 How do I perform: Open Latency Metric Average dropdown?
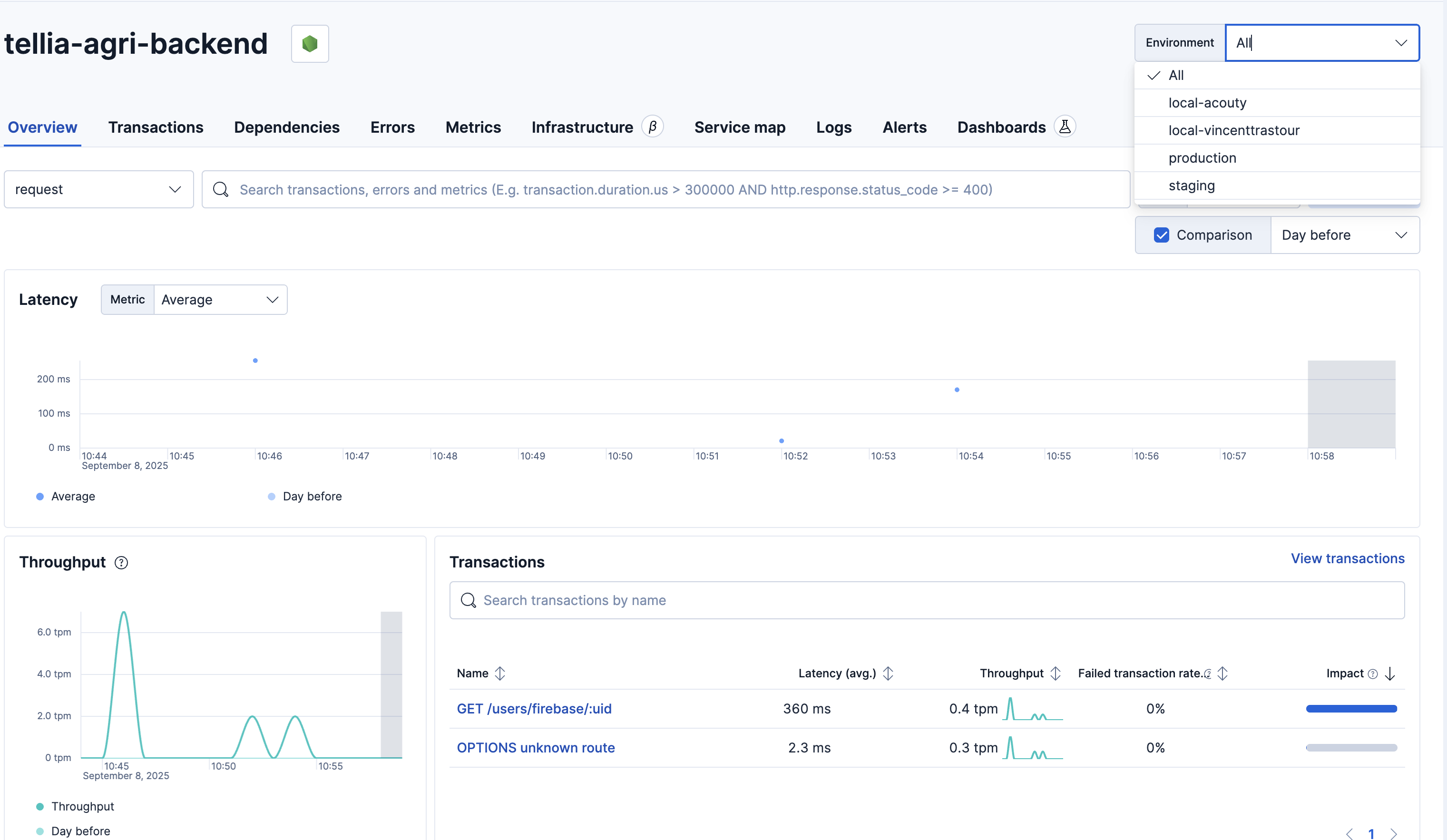pos(220,299)
